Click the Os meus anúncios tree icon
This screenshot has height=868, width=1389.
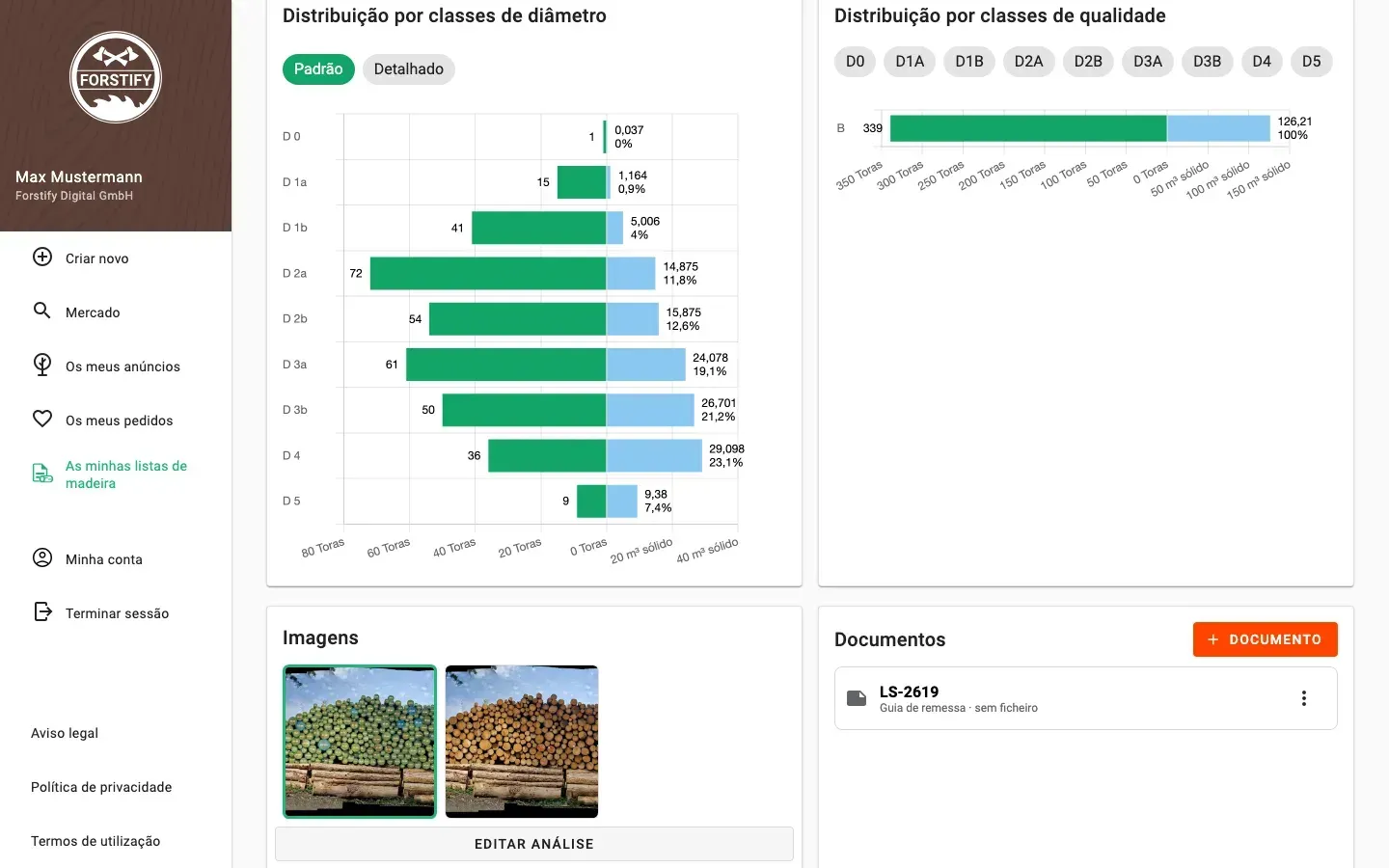click(x=42, y=365)
